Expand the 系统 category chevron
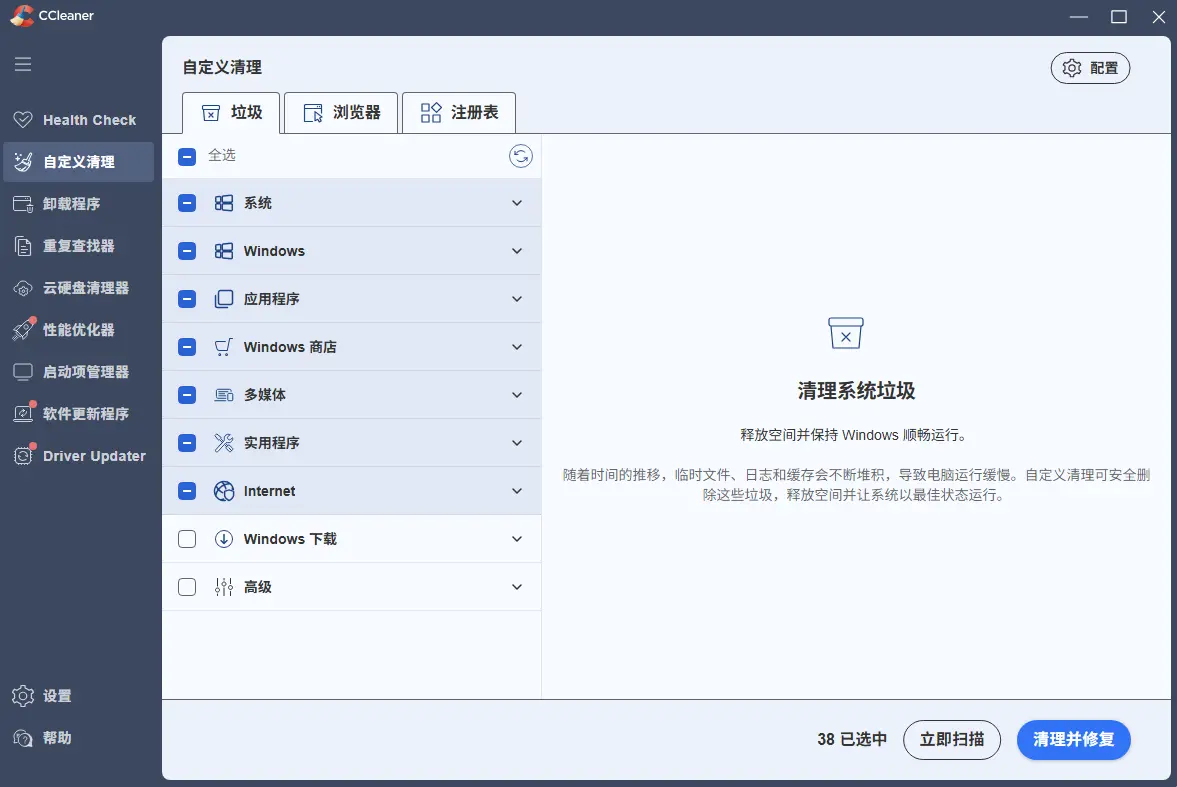1177x787 pixels. point(517,204)
